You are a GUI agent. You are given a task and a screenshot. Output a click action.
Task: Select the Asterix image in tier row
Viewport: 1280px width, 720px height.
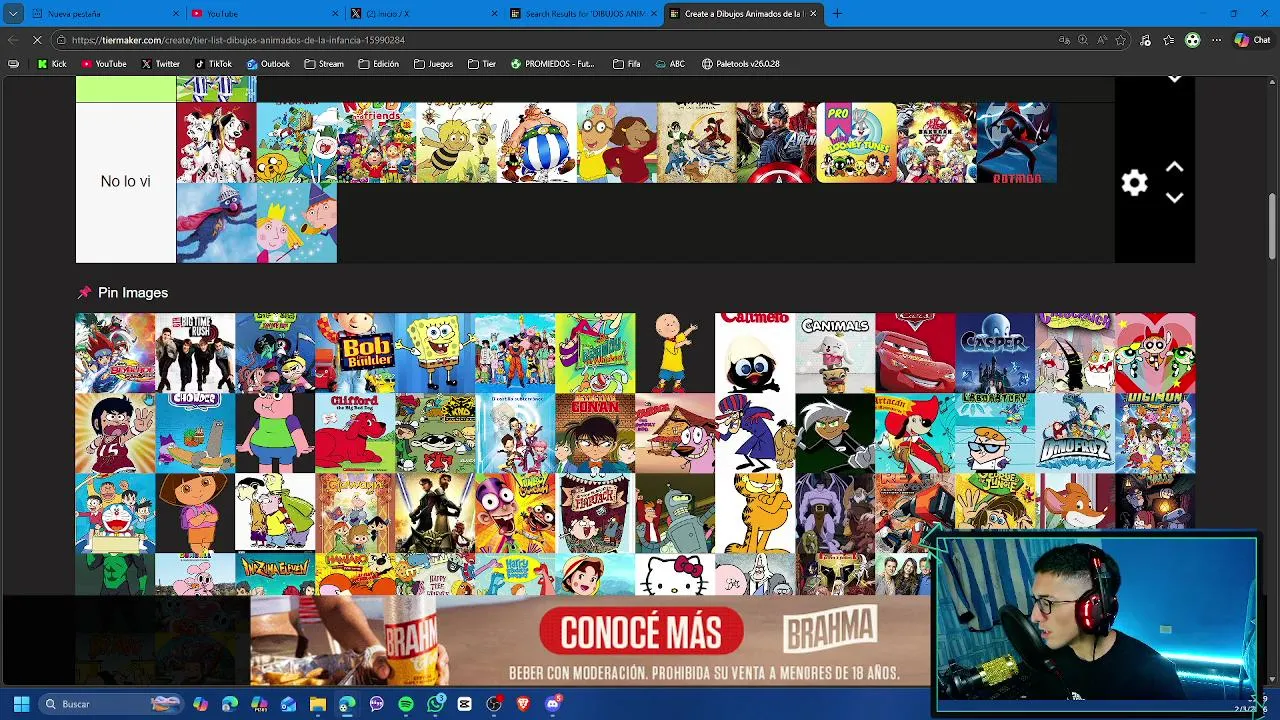[x=537, y=143]
